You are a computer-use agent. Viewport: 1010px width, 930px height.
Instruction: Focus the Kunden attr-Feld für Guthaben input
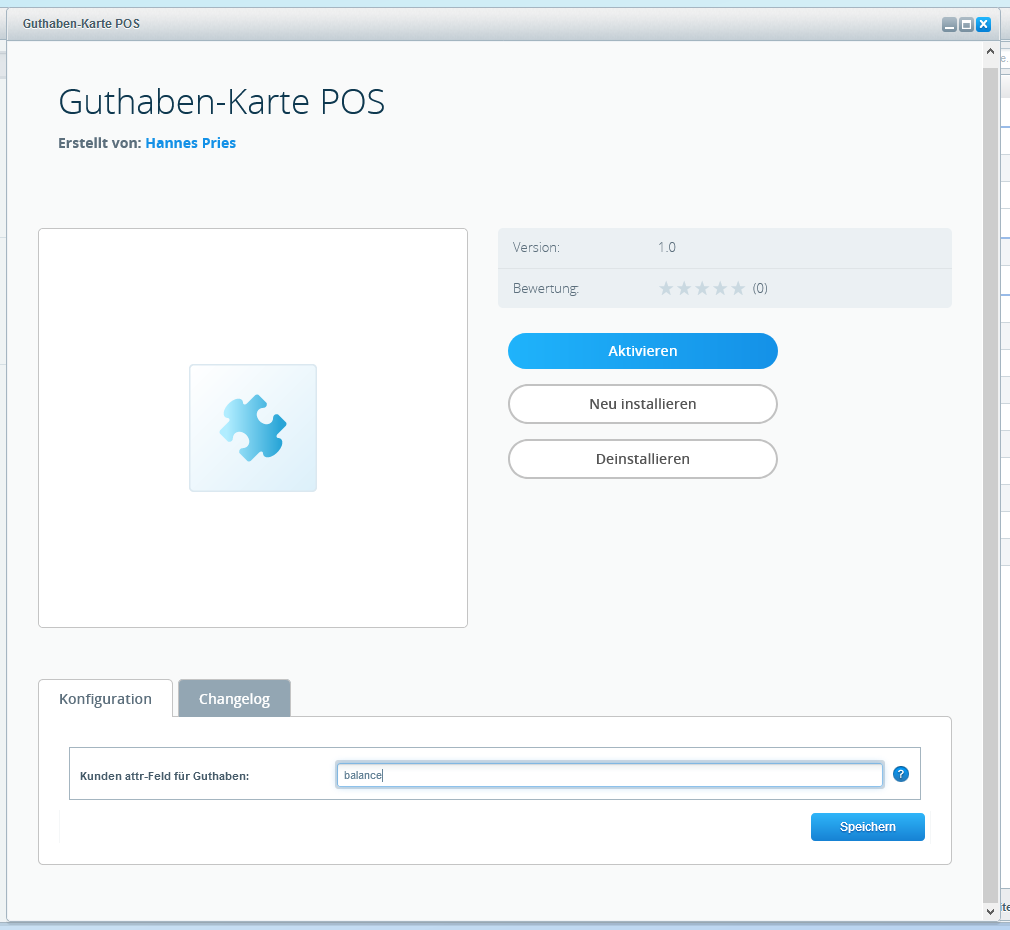[609, 775]
